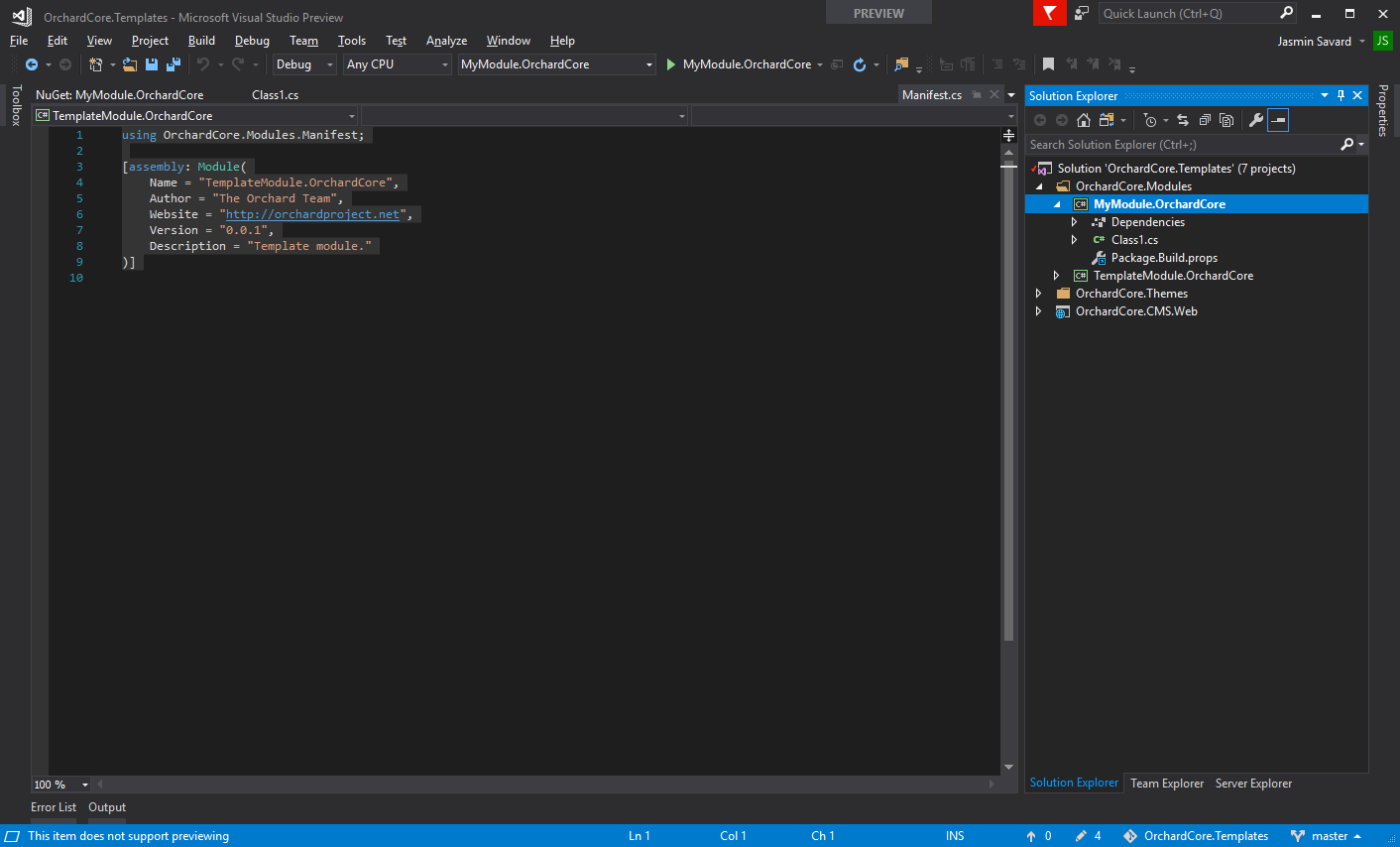Click the Open File folder icon
This screenshot has width=1400, height=847.
(130, 64)
